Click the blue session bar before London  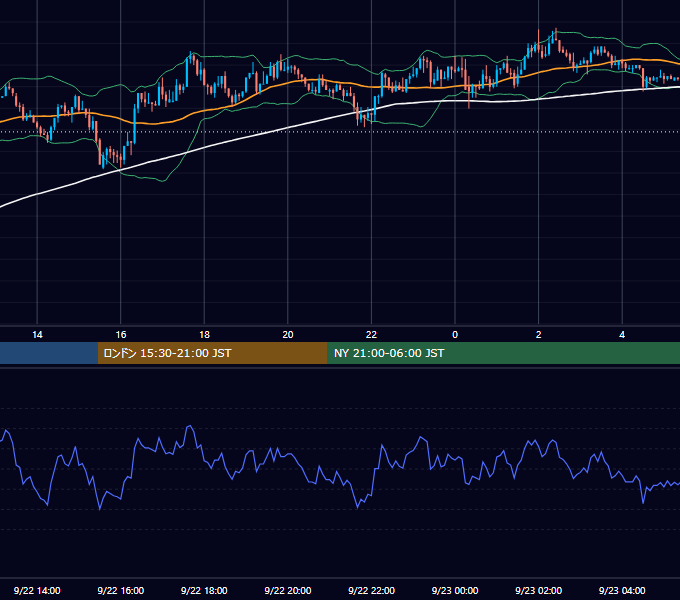49,353
